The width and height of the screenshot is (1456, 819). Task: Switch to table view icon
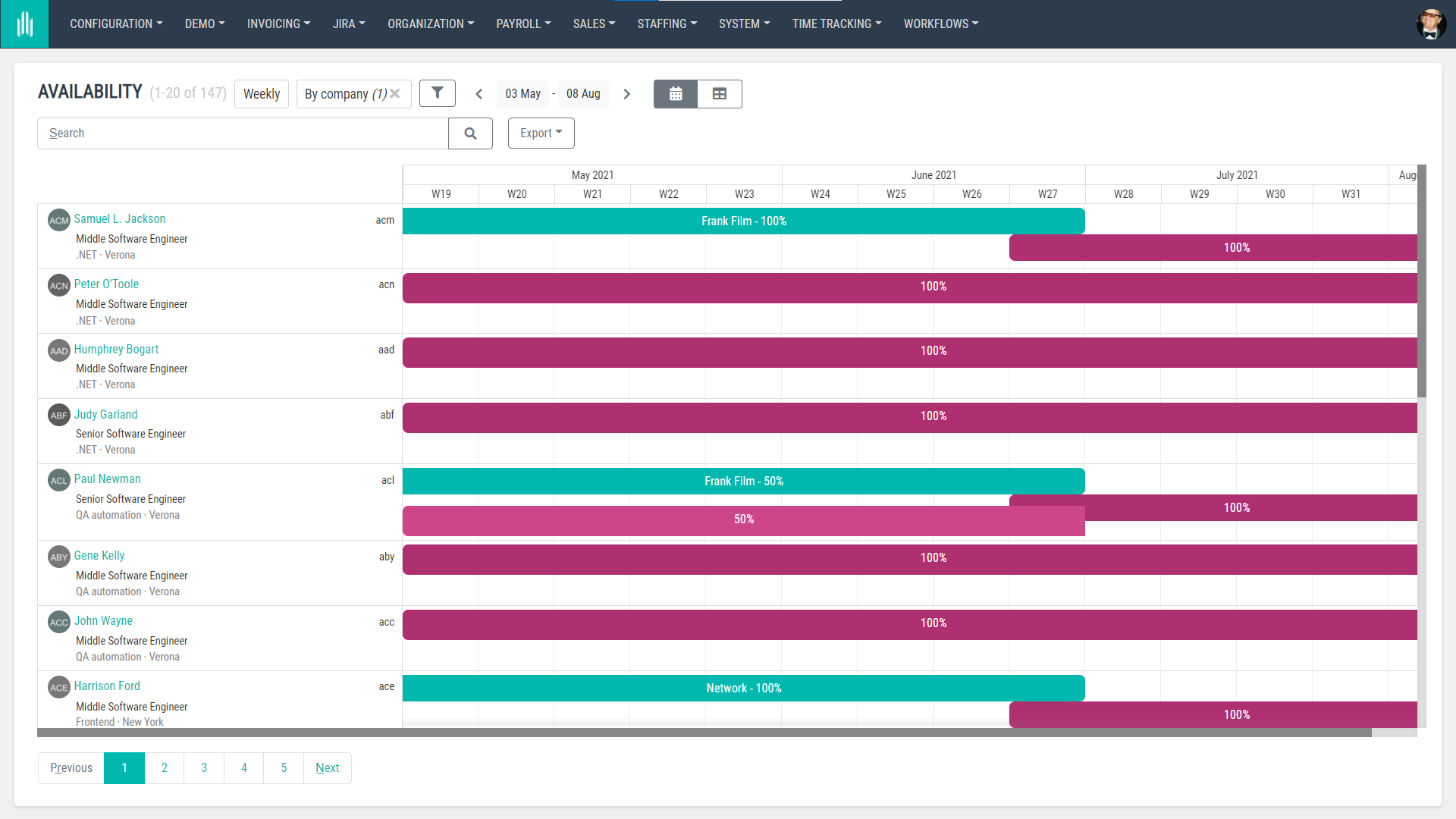point(719,93)
